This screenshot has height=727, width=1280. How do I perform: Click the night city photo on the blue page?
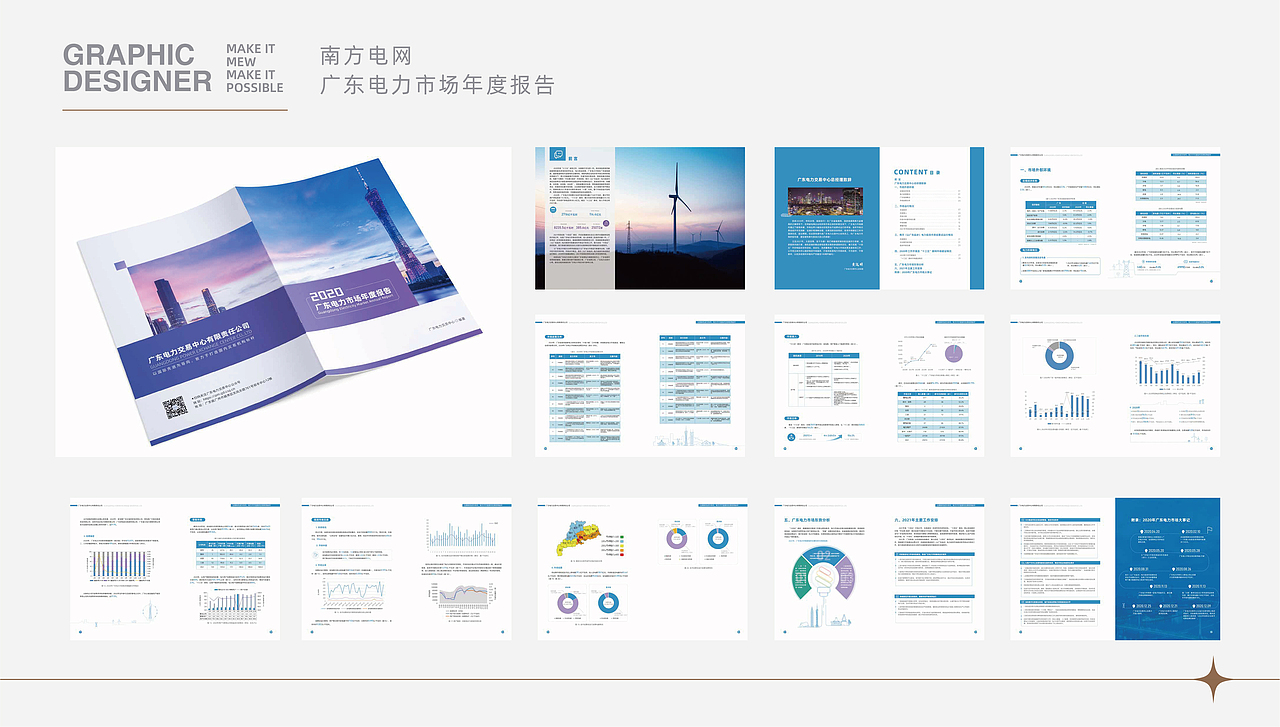(x=827, y=203)
